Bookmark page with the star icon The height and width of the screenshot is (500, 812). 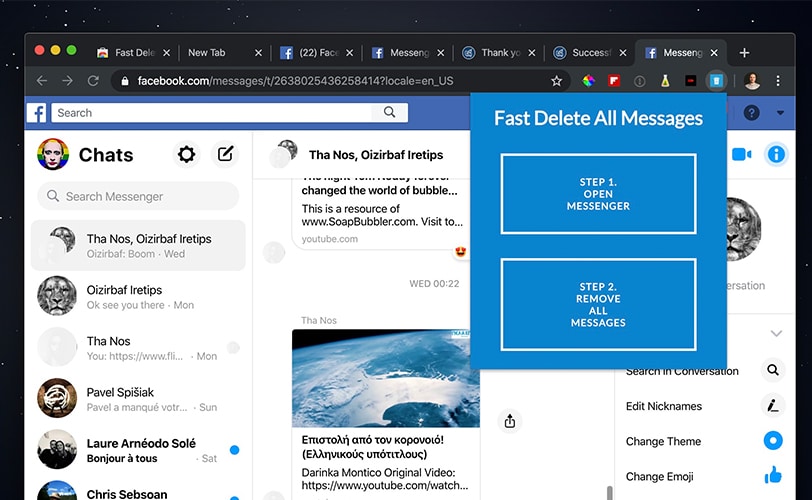(x=556, y=81)
